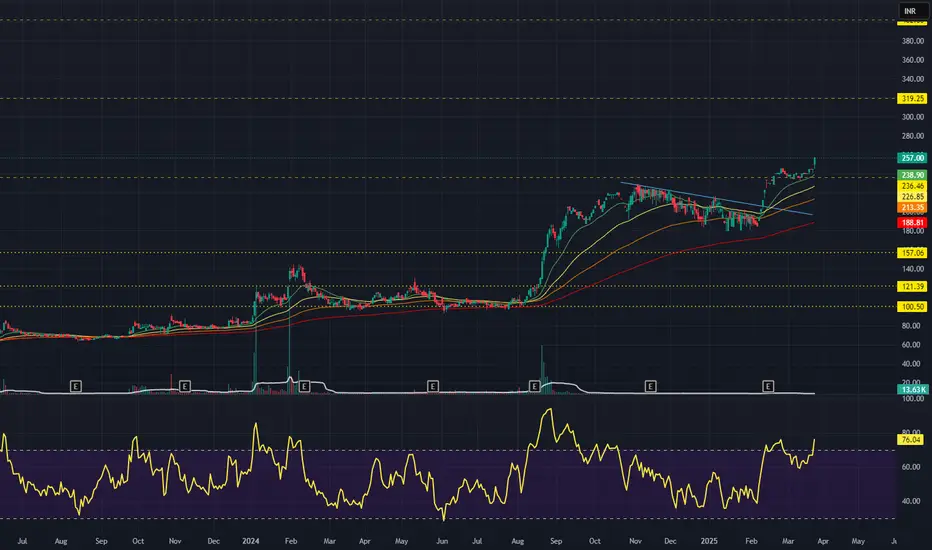The width and height of the screenshot is (932, 550).
Task: Click the 2025 label on the time axis
Action: pyautogui.click(x=709, y=541)
